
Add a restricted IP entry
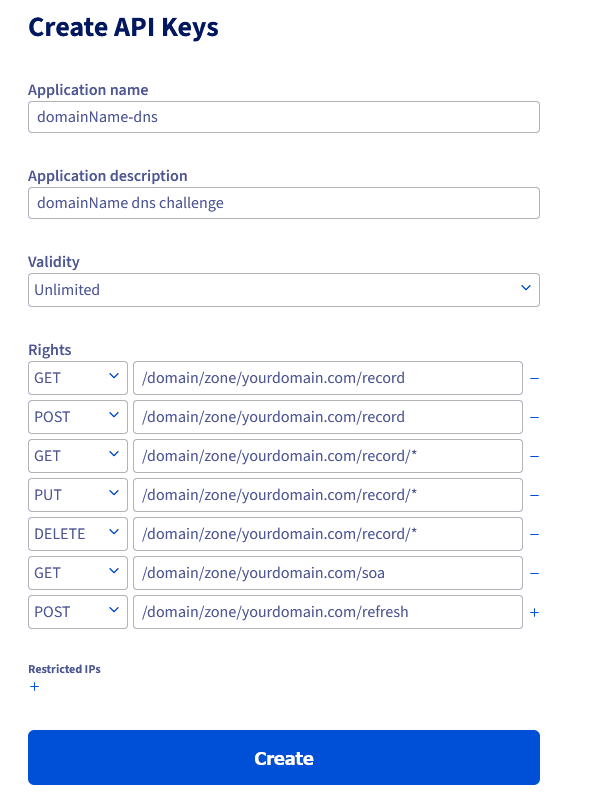(x=34, y=687)
